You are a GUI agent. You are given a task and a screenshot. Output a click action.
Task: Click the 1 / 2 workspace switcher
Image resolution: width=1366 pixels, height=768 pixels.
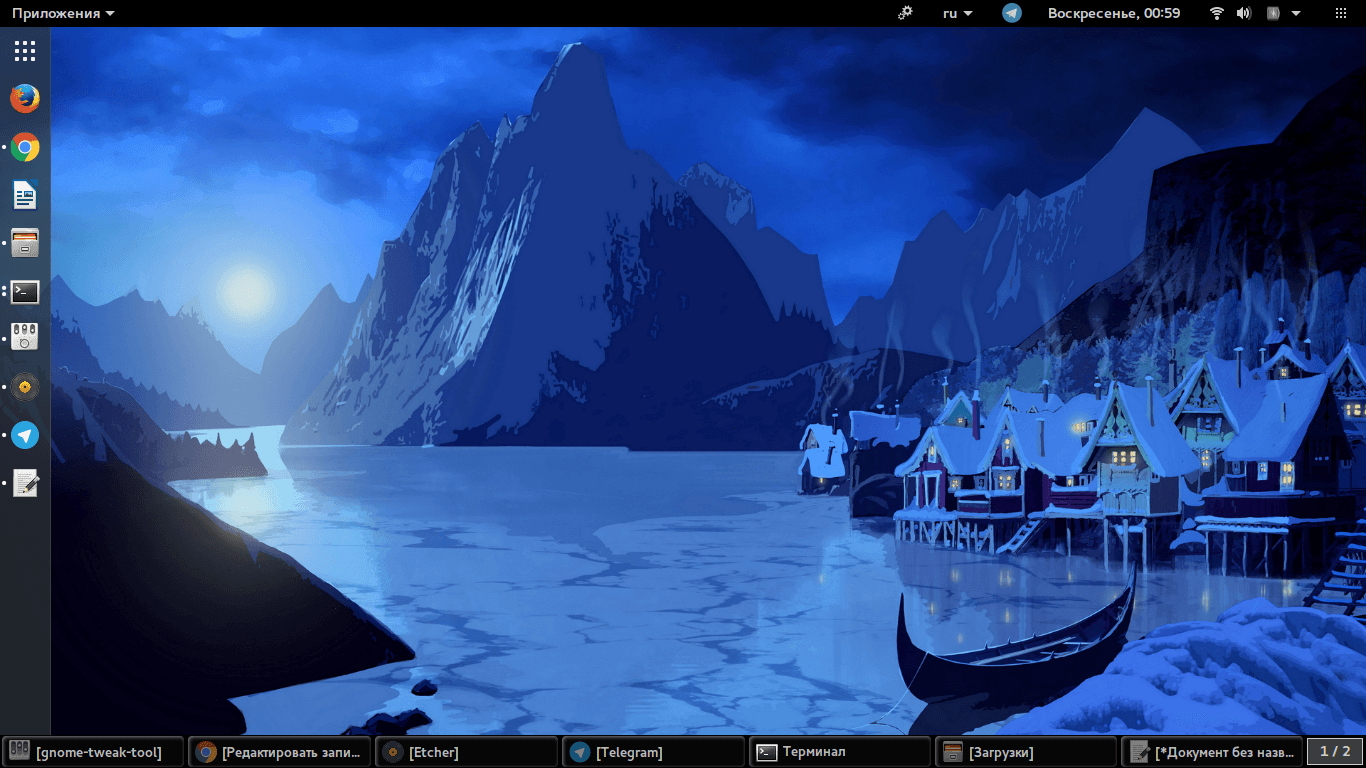(1335, 752)
